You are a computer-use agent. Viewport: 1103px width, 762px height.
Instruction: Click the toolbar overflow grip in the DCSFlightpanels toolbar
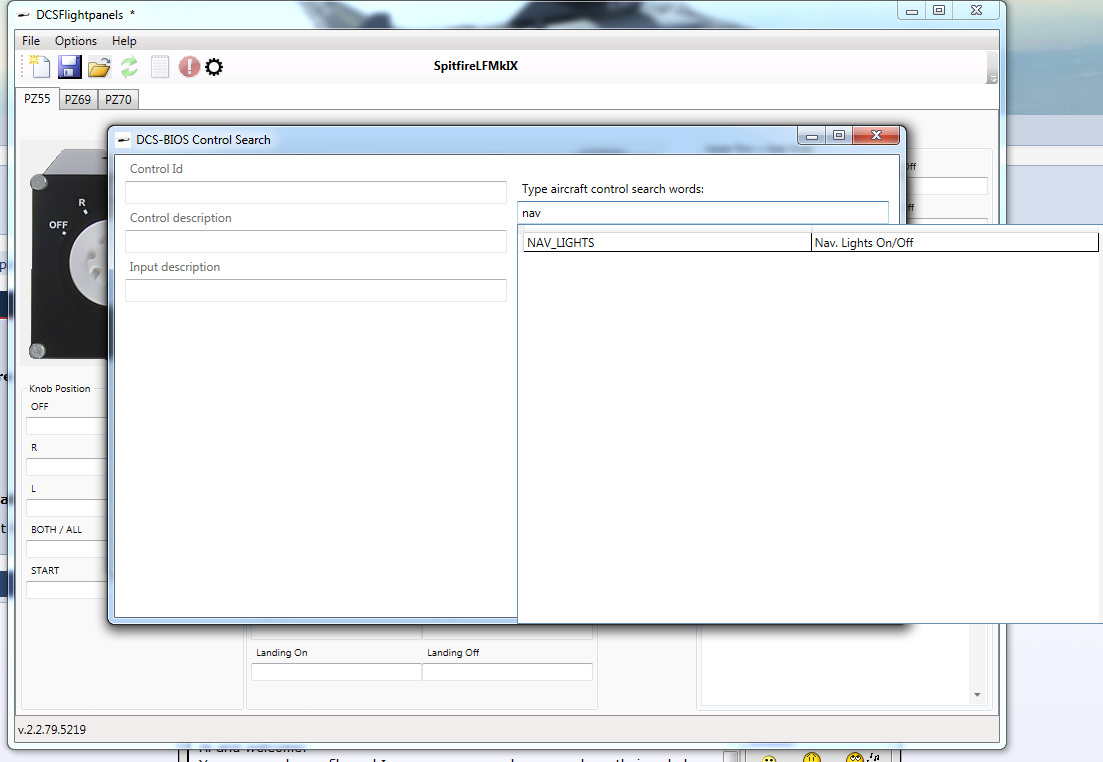click(x=993, y=68)
